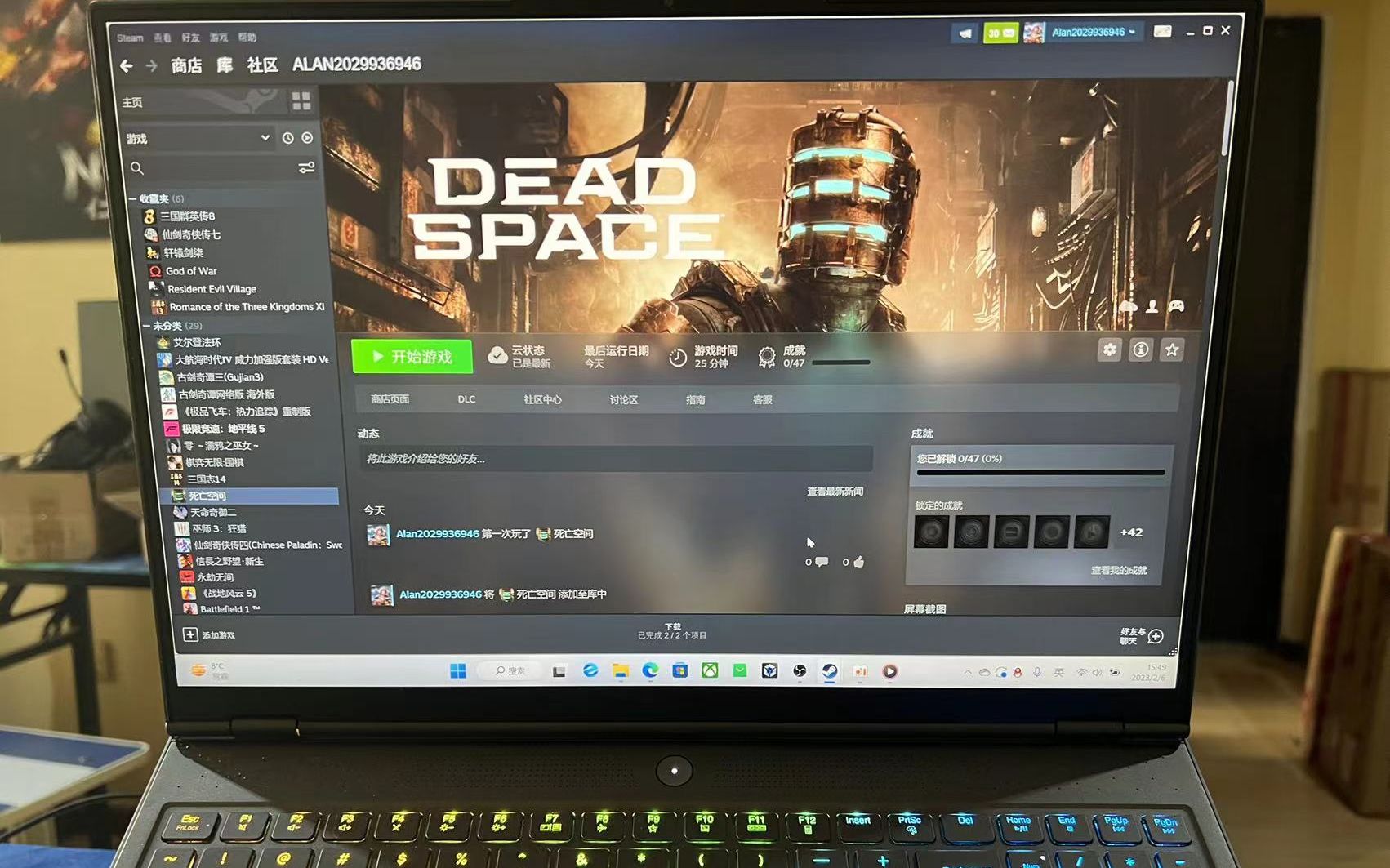Switch library to grid view
Image resolution: width=1390 pixels, height=868 pixels.
pos(301,101)
